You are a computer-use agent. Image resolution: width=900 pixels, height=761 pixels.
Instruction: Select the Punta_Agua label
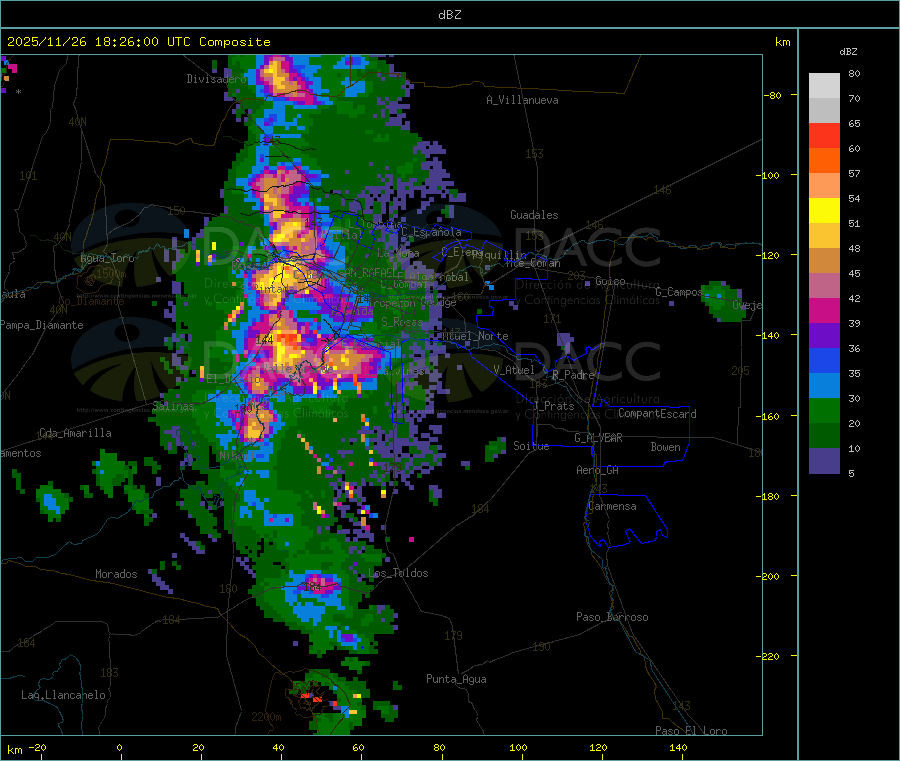click(456, 679)
